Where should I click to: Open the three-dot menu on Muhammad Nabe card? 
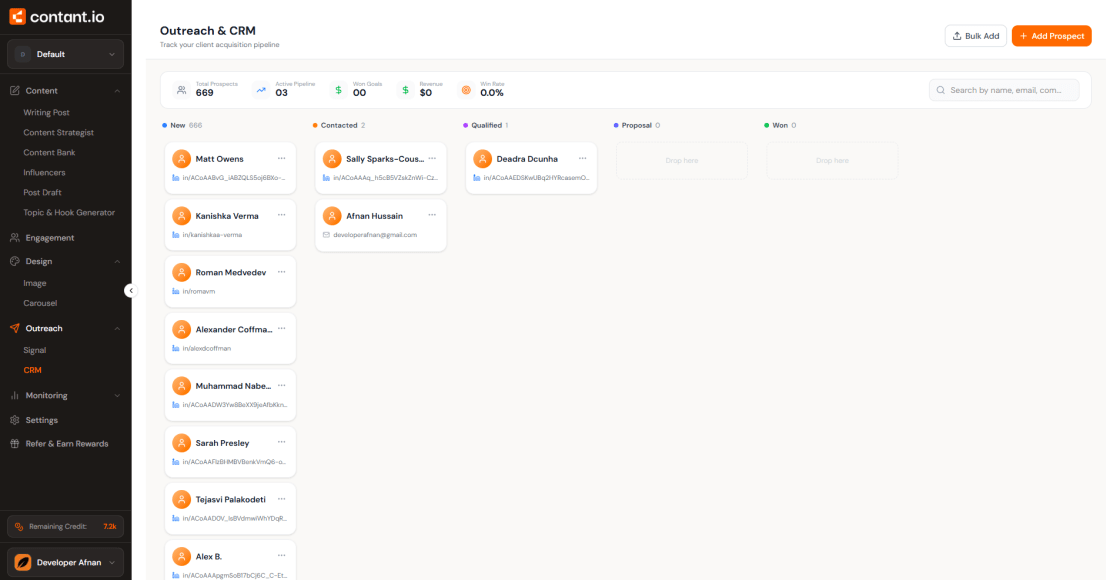point(281,386)
